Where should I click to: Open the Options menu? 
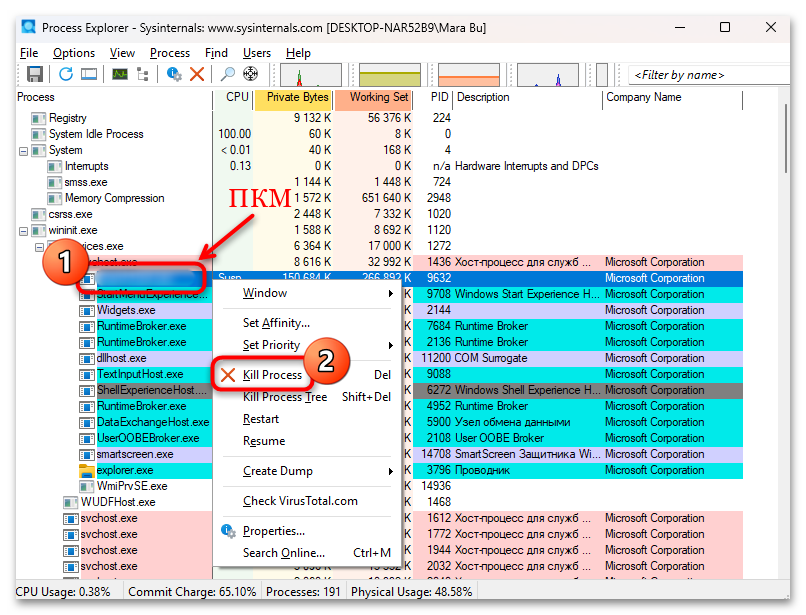pyautogui.click(x=74, y=53)
